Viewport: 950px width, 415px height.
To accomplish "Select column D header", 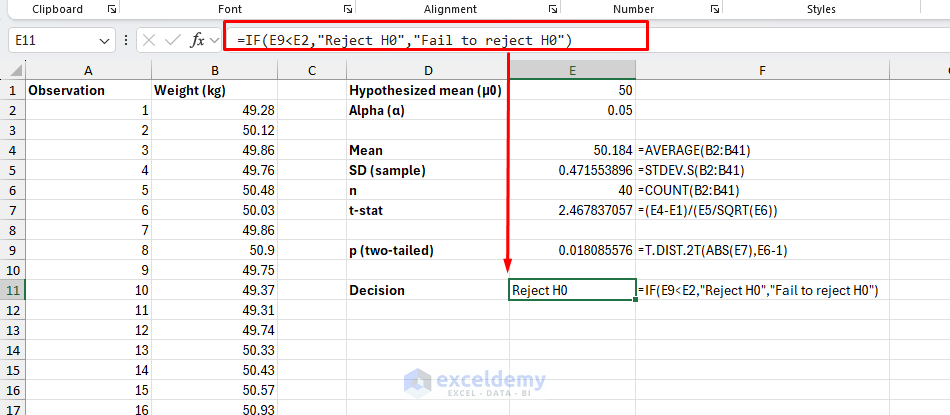I will 428,70.
